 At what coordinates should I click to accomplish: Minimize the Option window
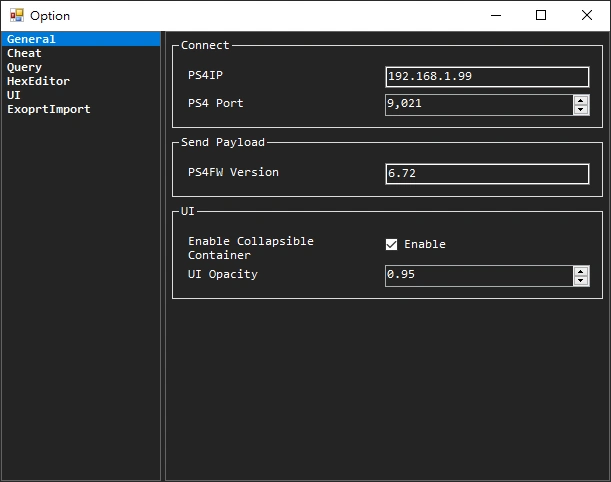click(x=496, y=16)
